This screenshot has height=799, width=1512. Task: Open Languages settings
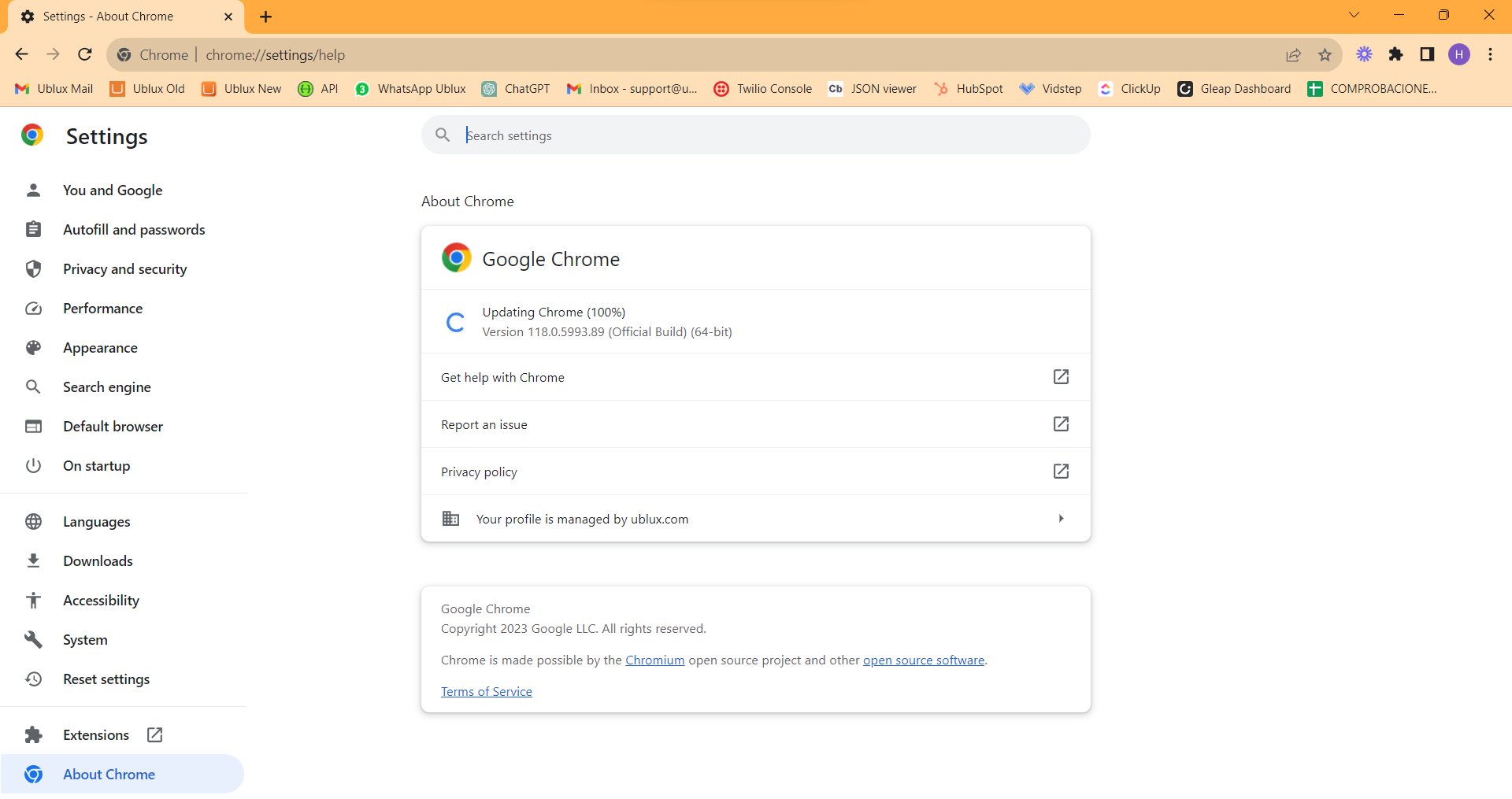(x=96, y=522)
